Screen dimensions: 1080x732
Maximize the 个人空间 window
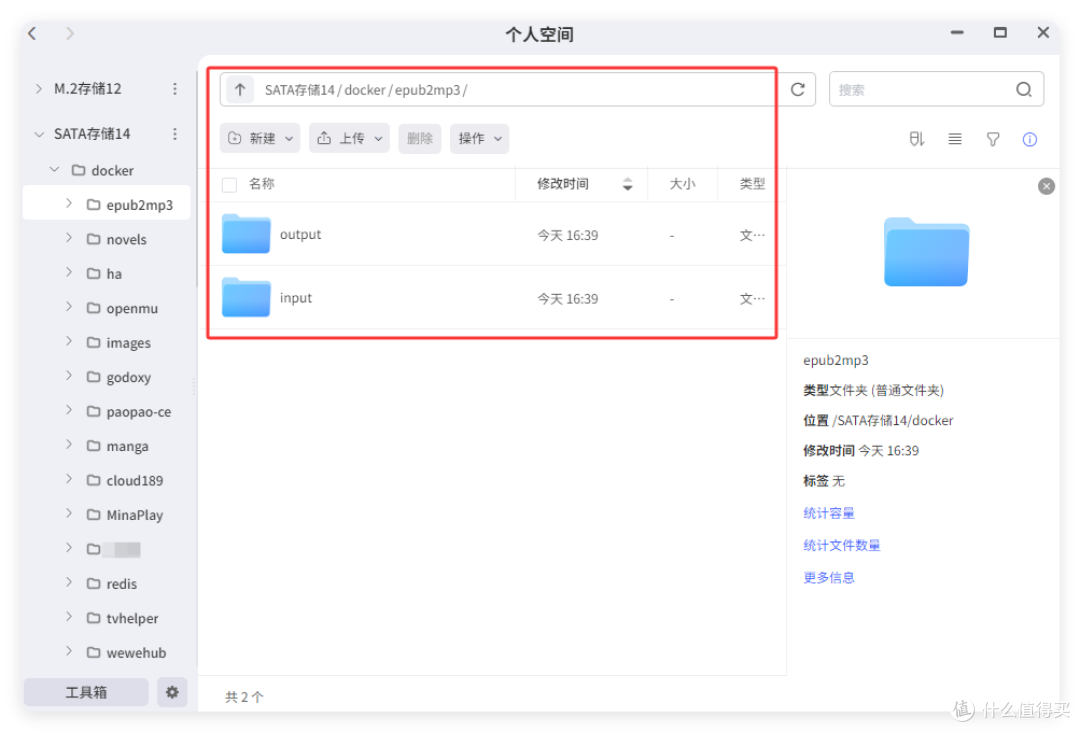click(1000, 32)
